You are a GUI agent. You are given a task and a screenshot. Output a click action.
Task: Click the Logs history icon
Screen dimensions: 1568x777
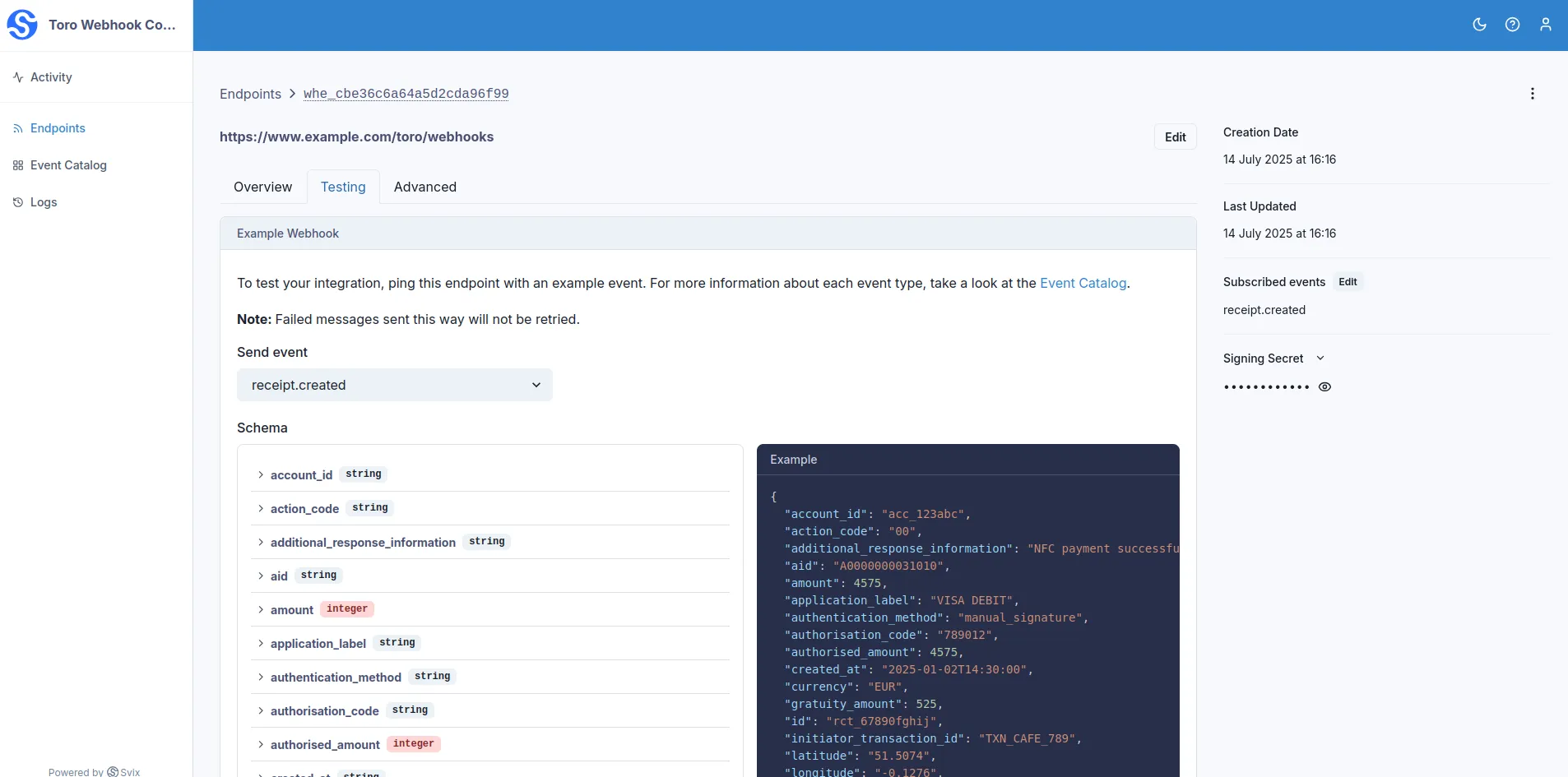pyautogui.click(x=18, y=202)
